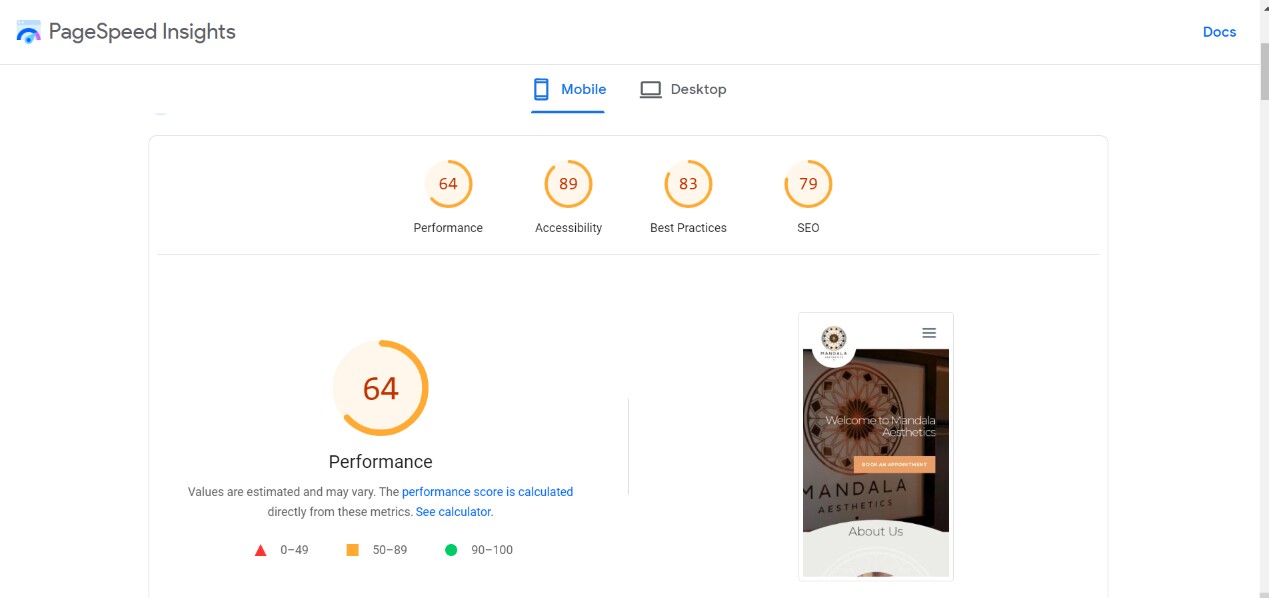The image size is (1269, 598).
Task: Click the PageSpeed Insights logo icon
Action: click(x=28, y=31)
